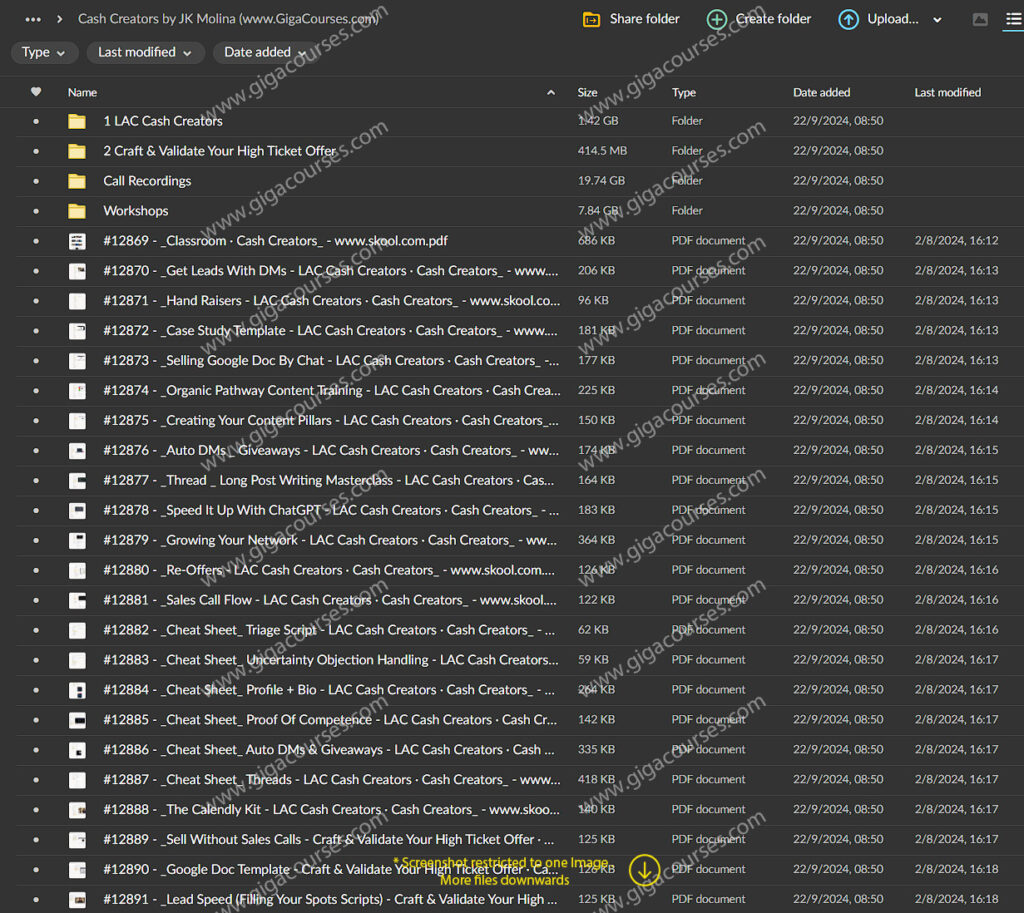Select the Call Recordings folder icon
Screen dimensions: 1024x913
tap(77, 181)
